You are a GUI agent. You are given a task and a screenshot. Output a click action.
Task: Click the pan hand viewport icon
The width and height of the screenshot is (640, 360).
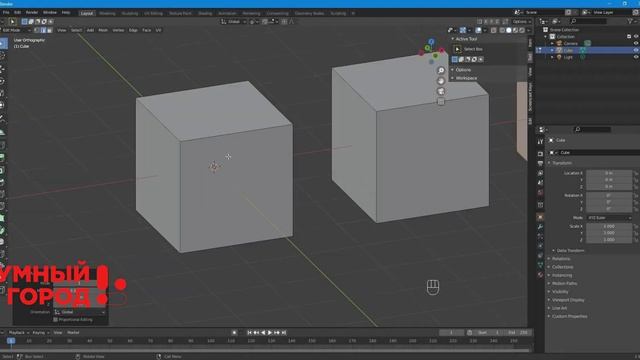(x=441, y=81)
